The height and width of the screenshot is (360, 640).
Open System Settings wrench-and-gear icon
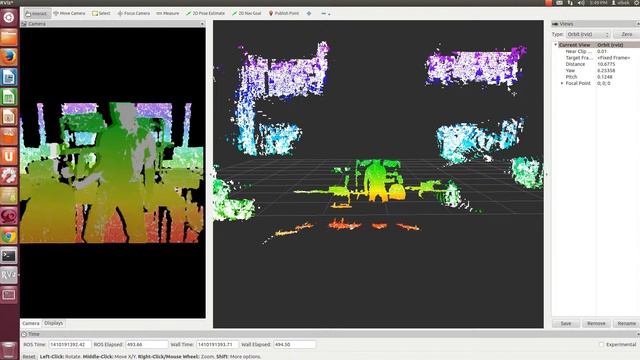point(9,176)
